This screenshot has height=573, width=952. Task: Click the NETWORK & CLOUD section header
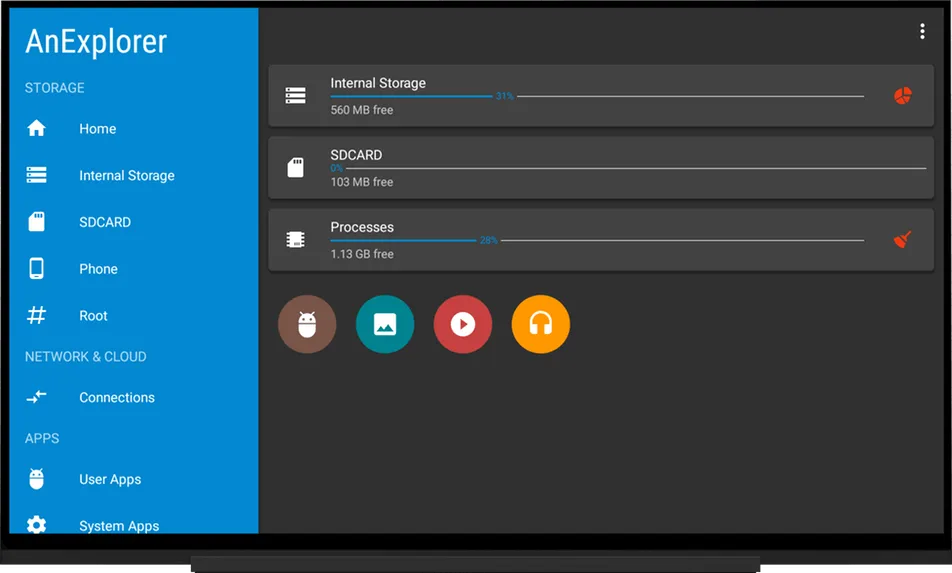(86, 356)
